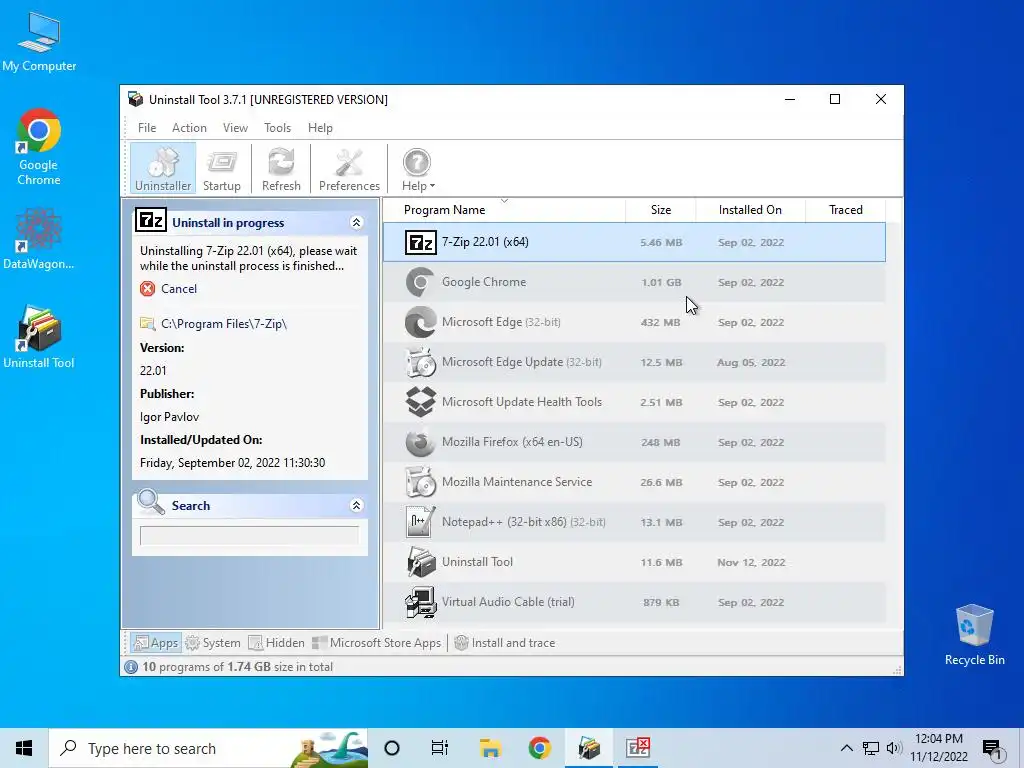Image resolution: width=1024 pixels, height=768 pixels.
Task: Open Preferences from the toolbar
Action: (x=349, y=168)
